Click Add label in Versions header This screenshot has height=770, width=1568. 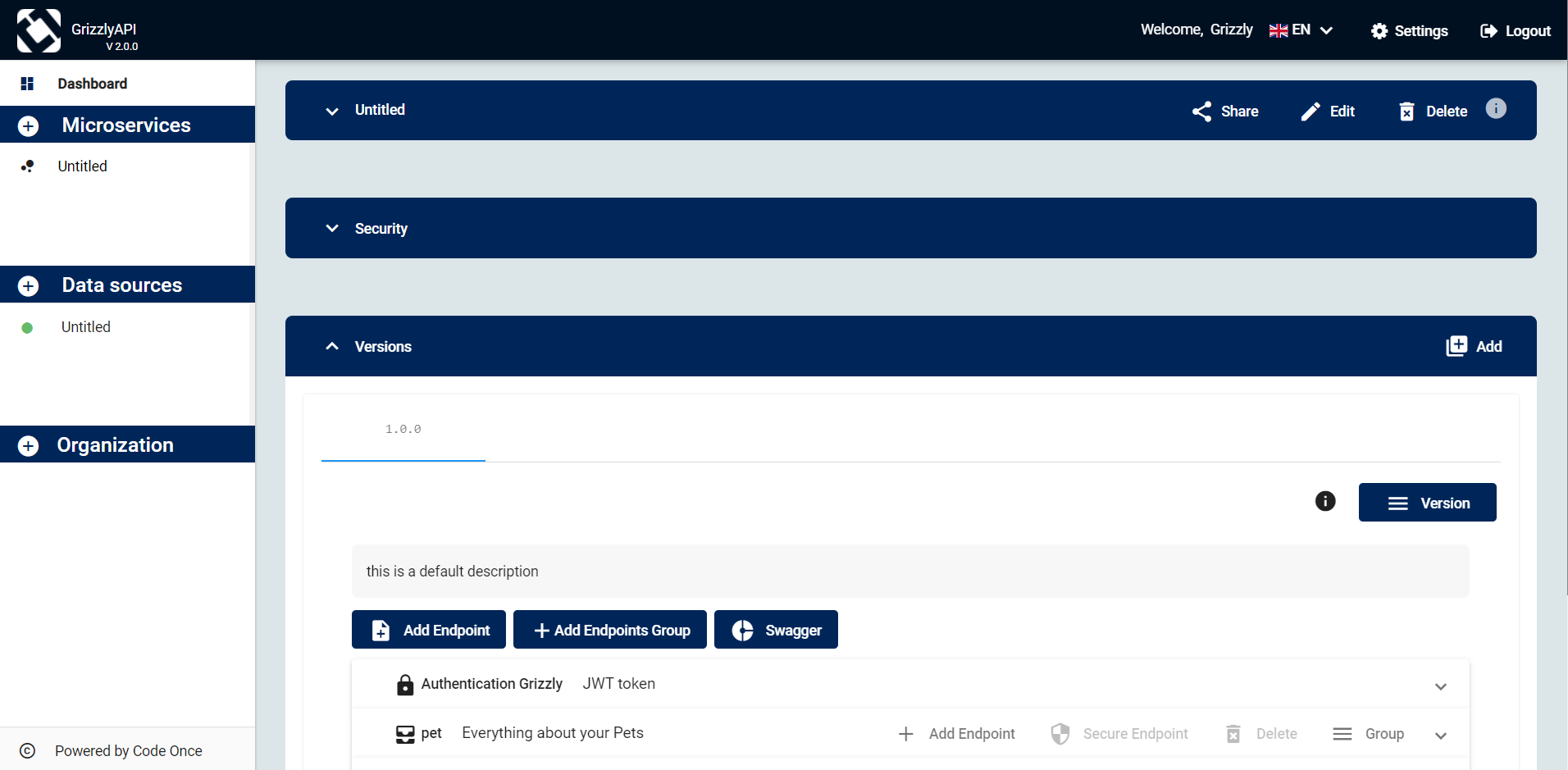coord(1489,347)
